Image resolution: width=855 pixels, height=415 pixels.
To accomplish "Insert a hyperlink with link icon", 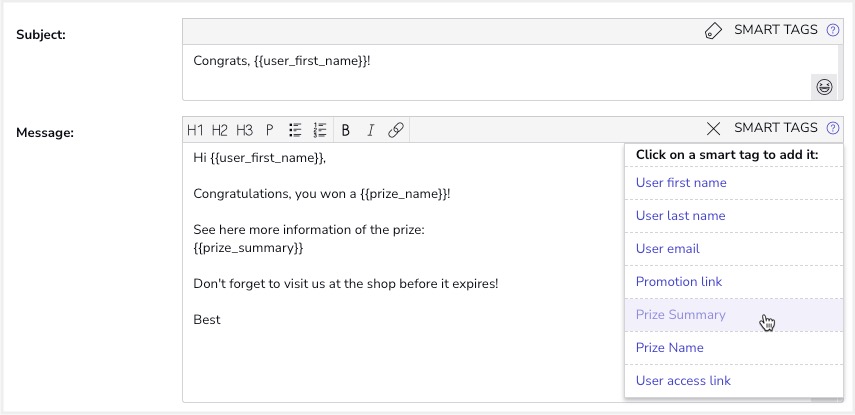I will tap(395, 130).
